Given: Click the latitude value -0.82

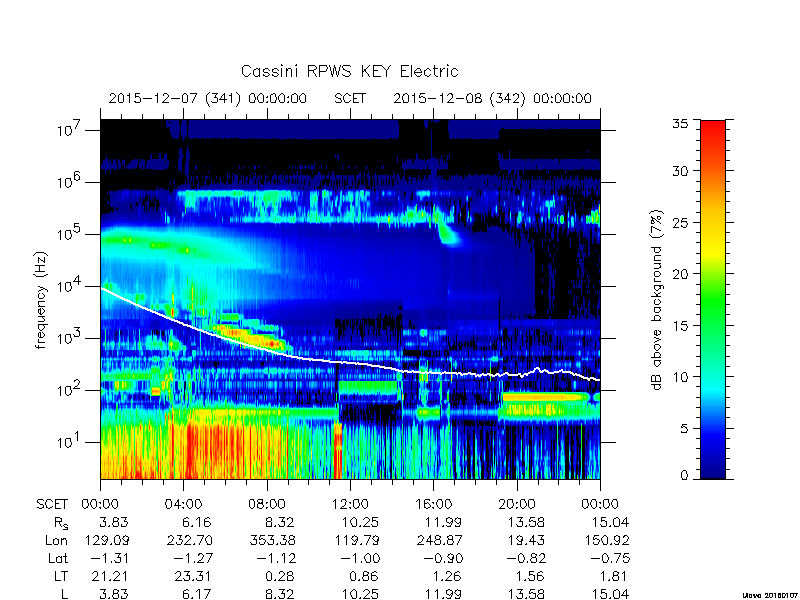Looking at the screenshot, I should coord(526,558).
